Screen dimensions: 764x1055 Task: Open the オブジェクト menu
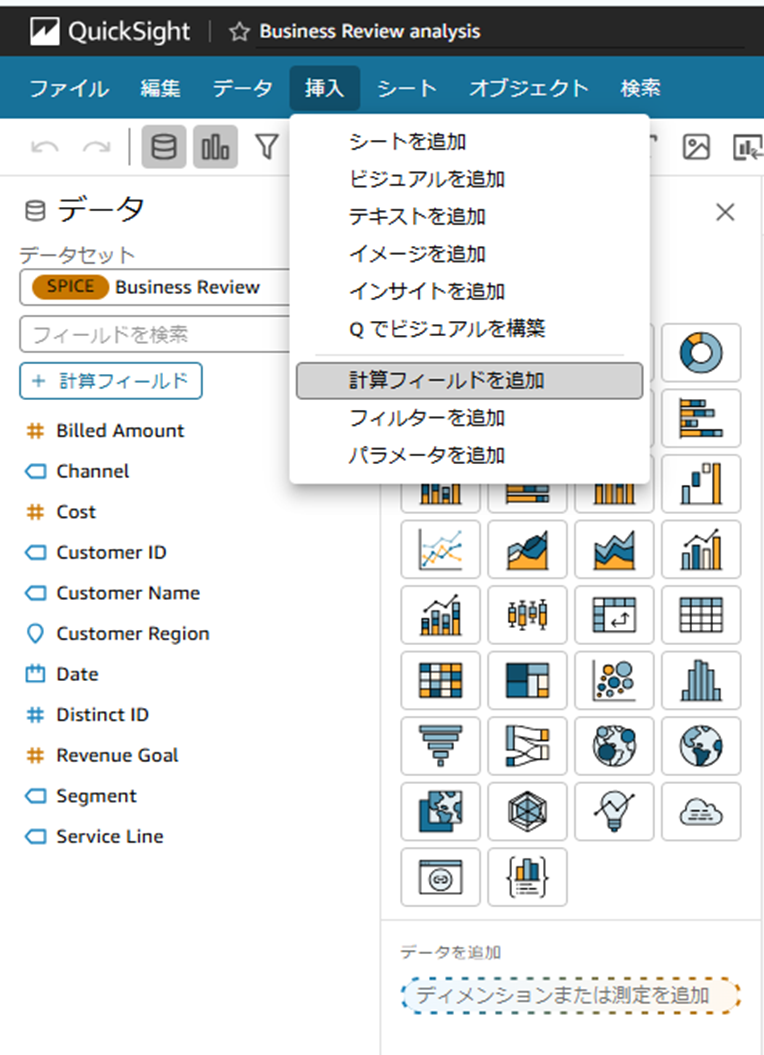pos(529,88)
